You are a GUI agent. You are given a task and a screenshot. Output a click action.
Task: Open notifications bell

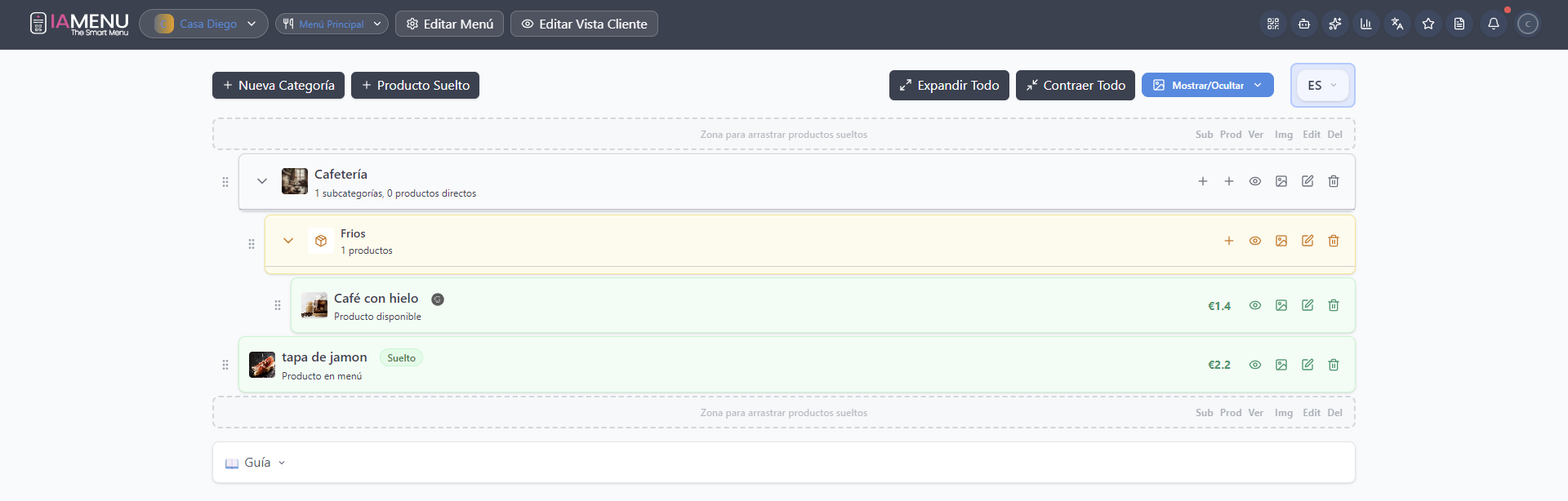tap(1494, 24)
